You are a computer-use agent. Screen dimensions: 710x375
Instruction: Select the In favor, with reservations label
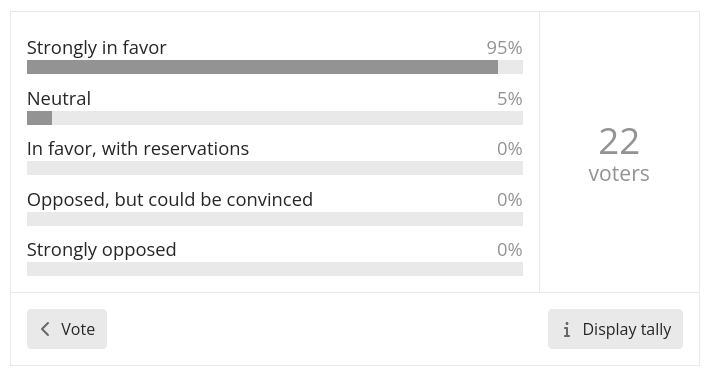[x=138, y=149]
